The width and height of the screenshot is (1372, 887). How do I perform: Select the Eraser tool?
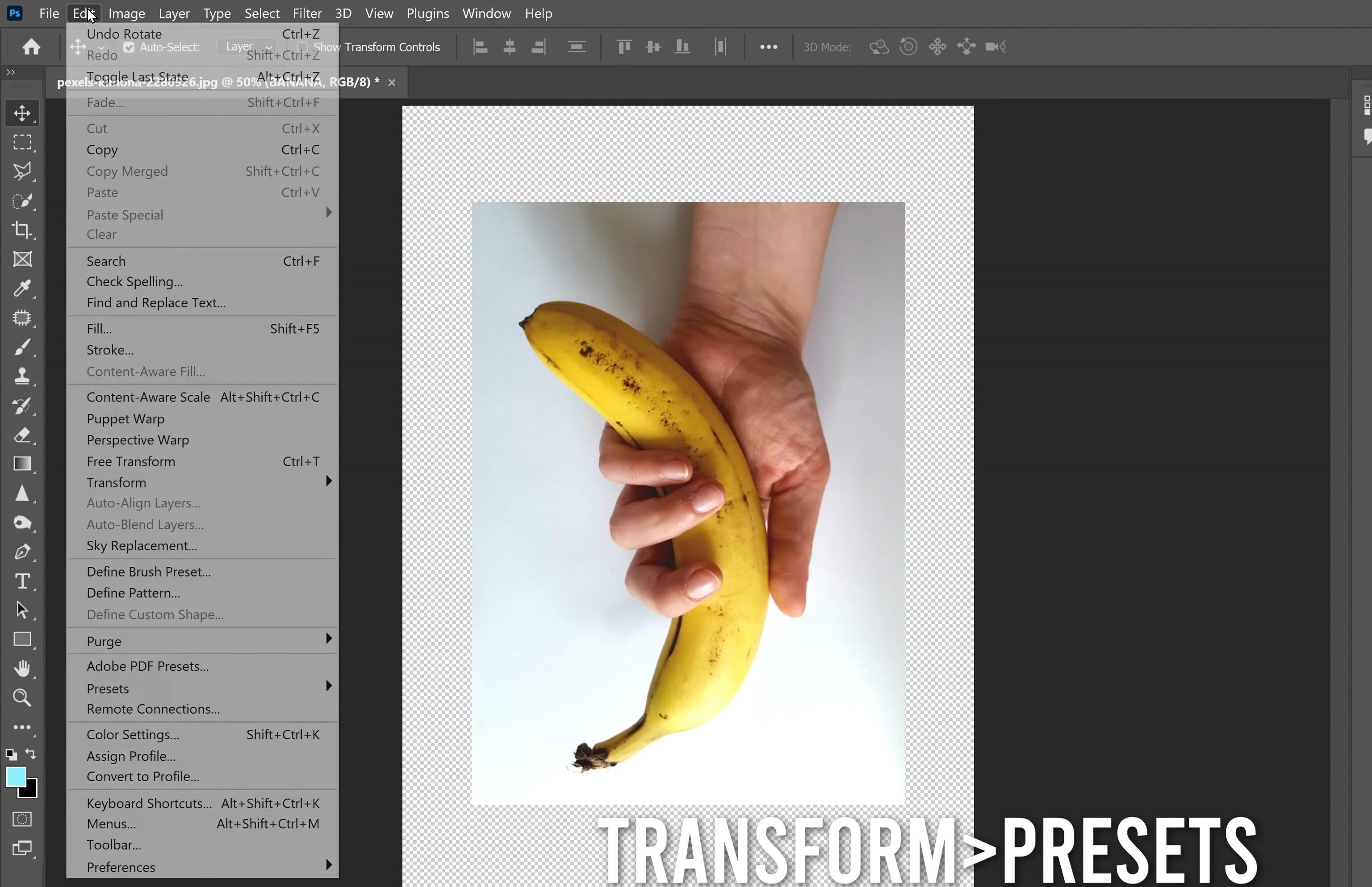tap(22, 435)
